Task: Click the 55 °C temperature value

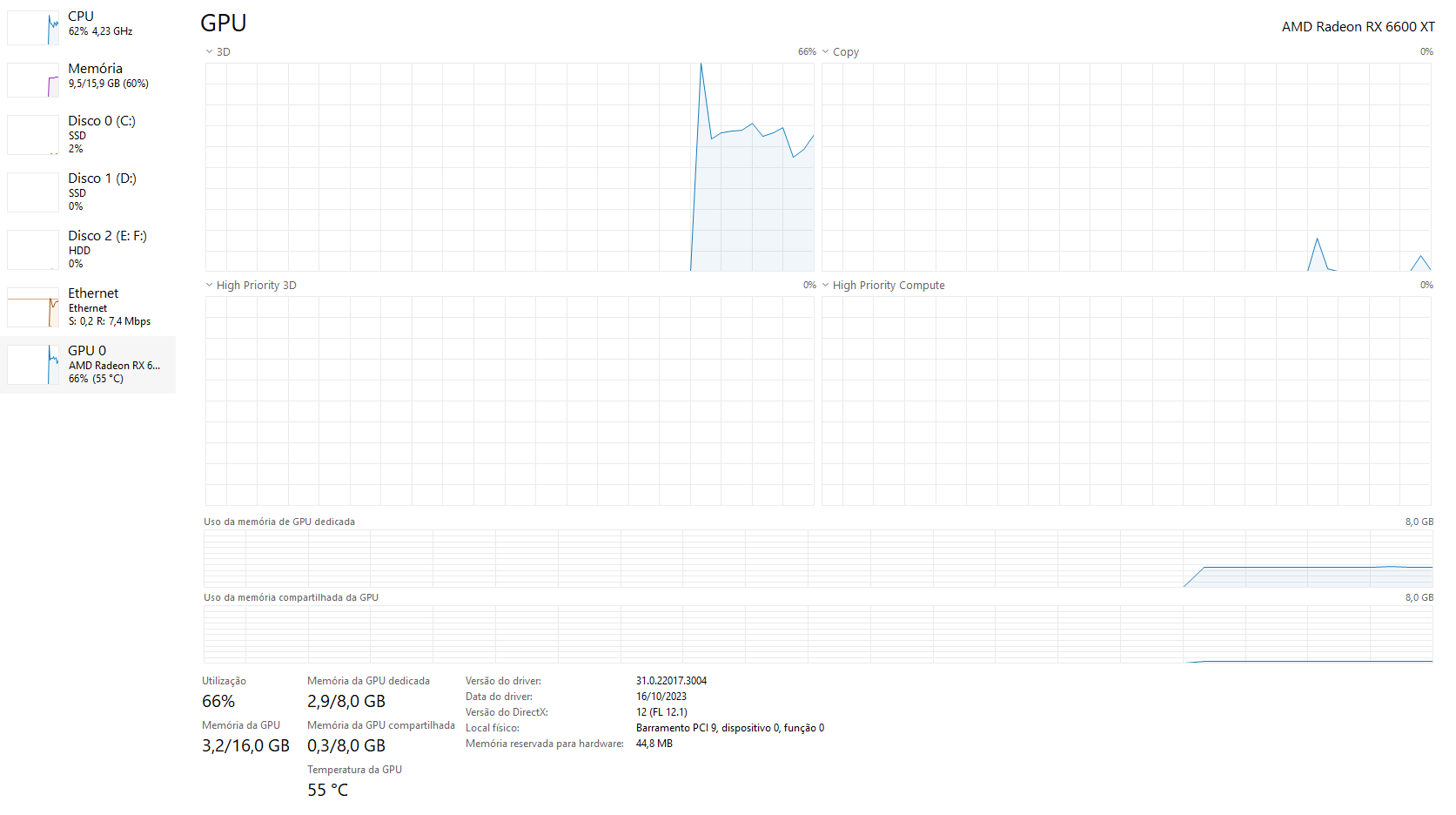Action: click(x=327, y=791)
